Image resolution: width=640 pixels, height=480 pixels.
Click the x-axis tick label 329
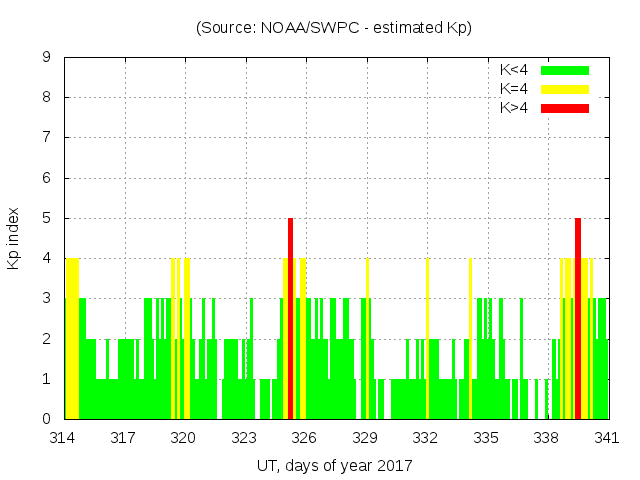tap(365, 437)
